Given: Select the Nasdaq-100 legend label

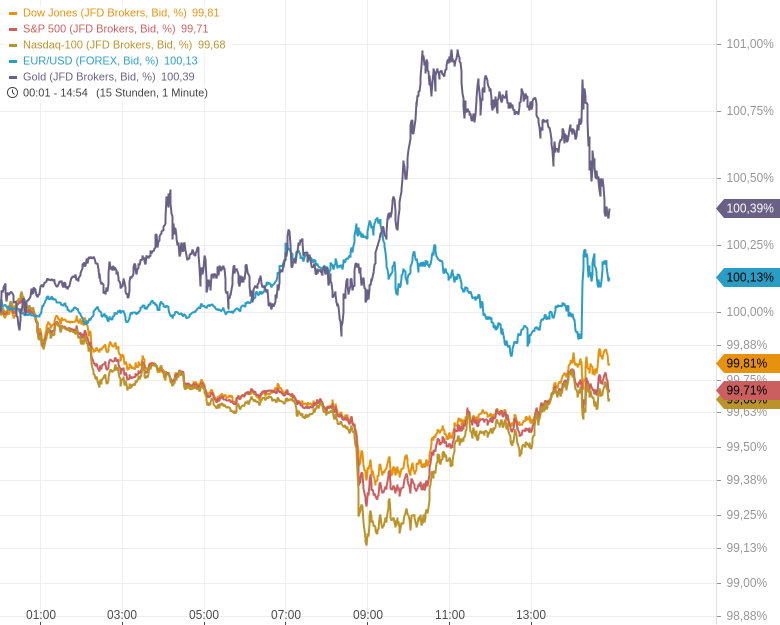Looking at the screenshot, I should tap(107, 45).
